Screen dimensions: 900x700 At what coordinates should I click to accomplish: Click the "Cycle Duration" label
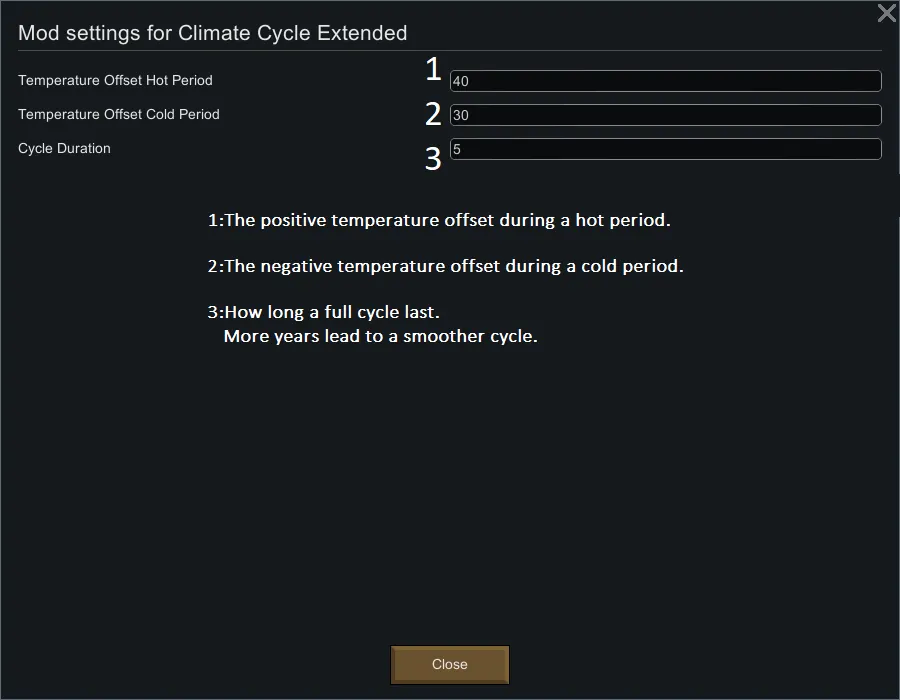[x=64, y=148]
